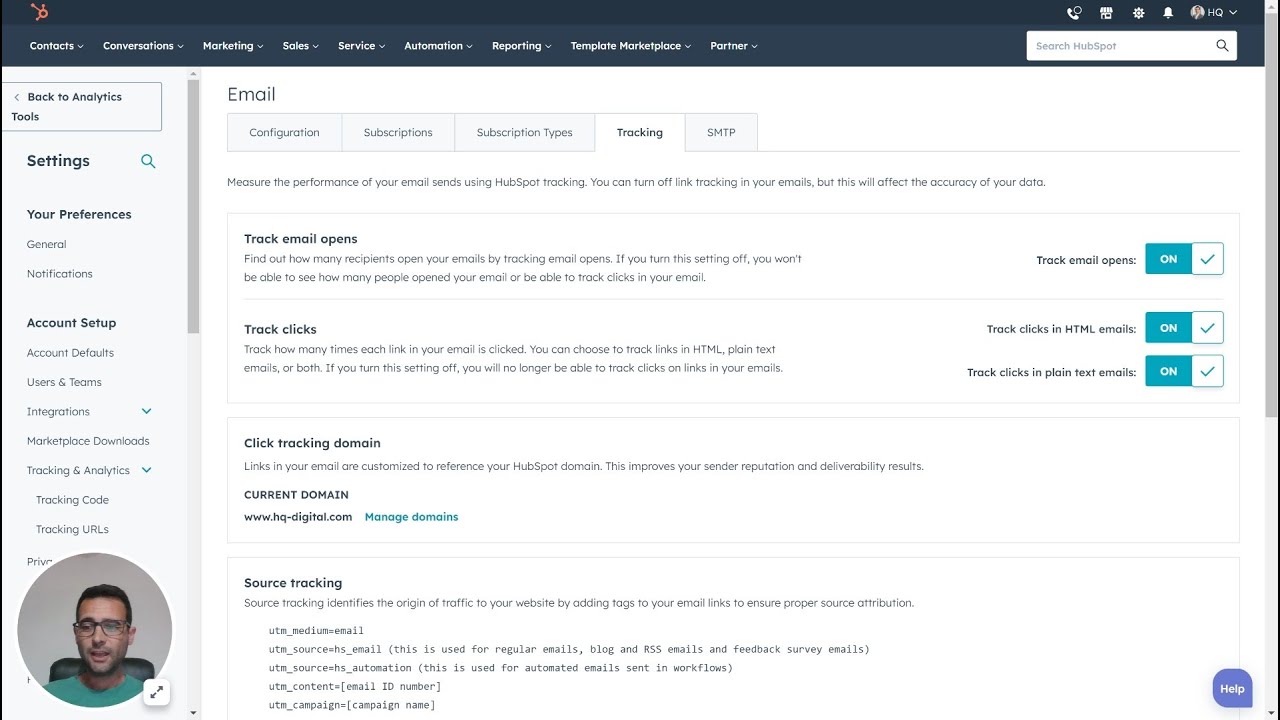Select the Tracking tab
The height and width of the screenshot is (720, 1280).
click(640, 132)
